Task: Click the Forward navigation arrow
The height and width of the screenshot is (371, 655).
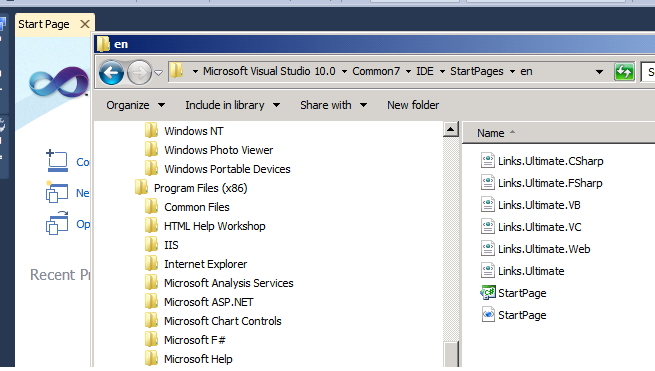Action: [139, 73]
